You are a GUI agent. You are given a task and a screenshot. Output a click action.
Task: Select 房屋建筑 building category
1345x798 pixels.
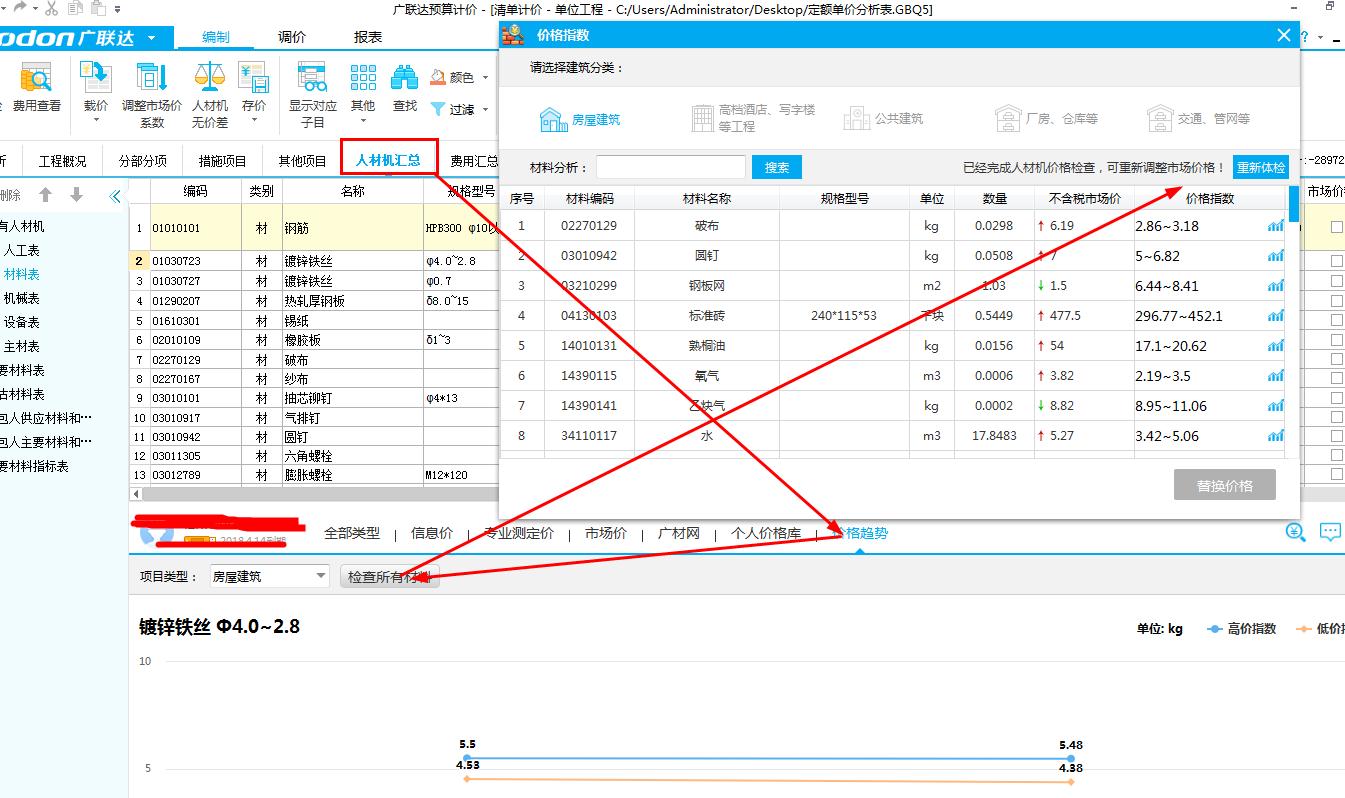pyautogui.click(x=579, y=119)
